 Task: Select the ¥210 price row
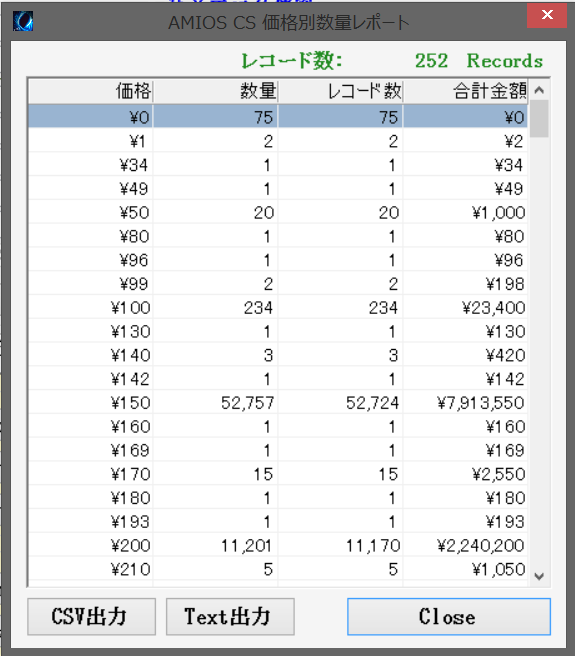tap(278, 569)
